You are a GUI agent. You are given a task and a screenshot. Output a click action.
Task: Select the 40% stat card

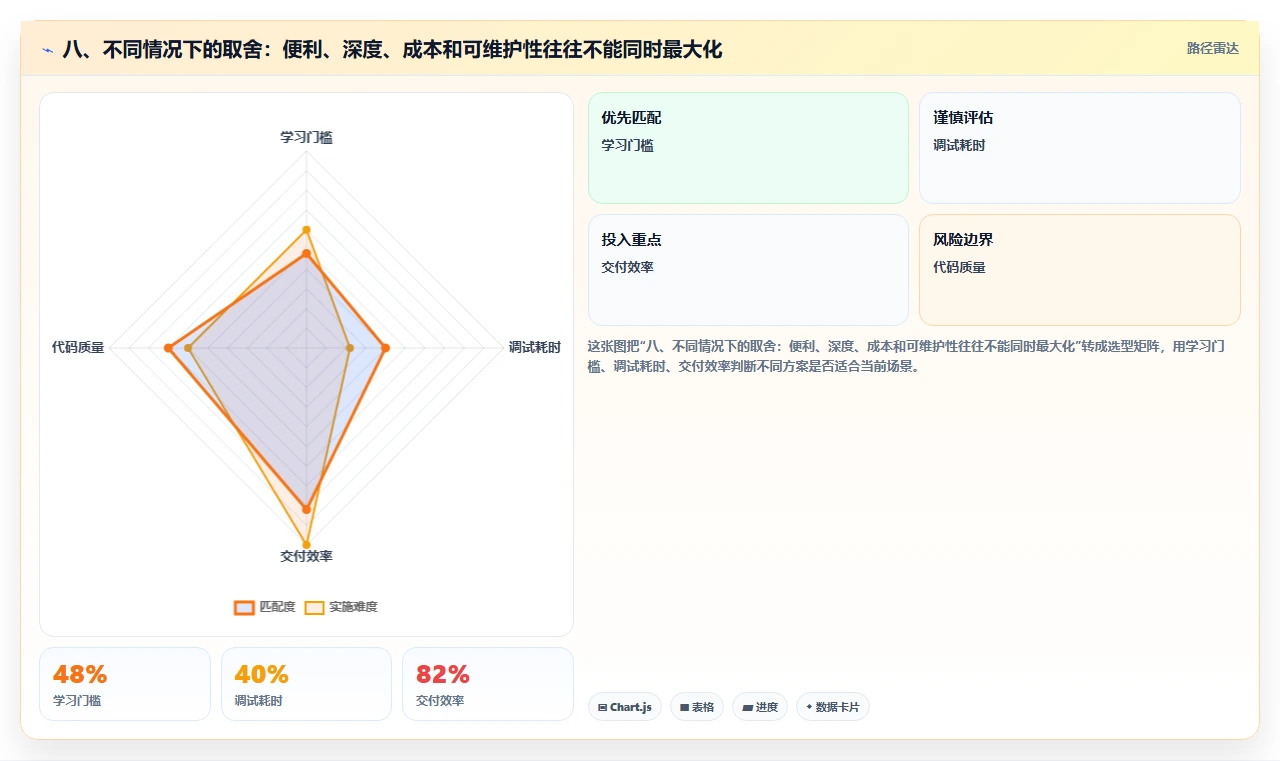click(306, 684)
